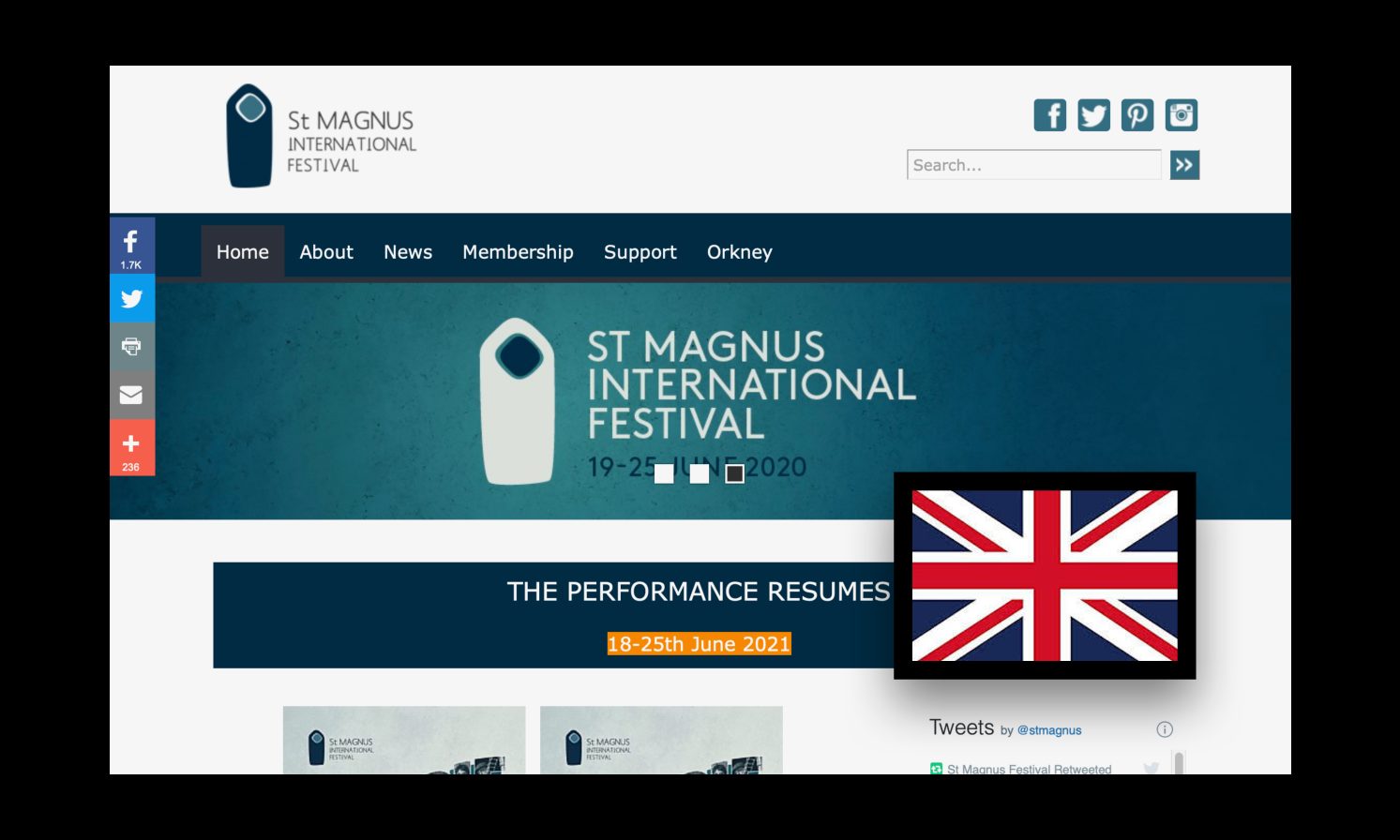Open the Facebook page icon in header
Screen dimensions: 1400x840
[1049, 115]
